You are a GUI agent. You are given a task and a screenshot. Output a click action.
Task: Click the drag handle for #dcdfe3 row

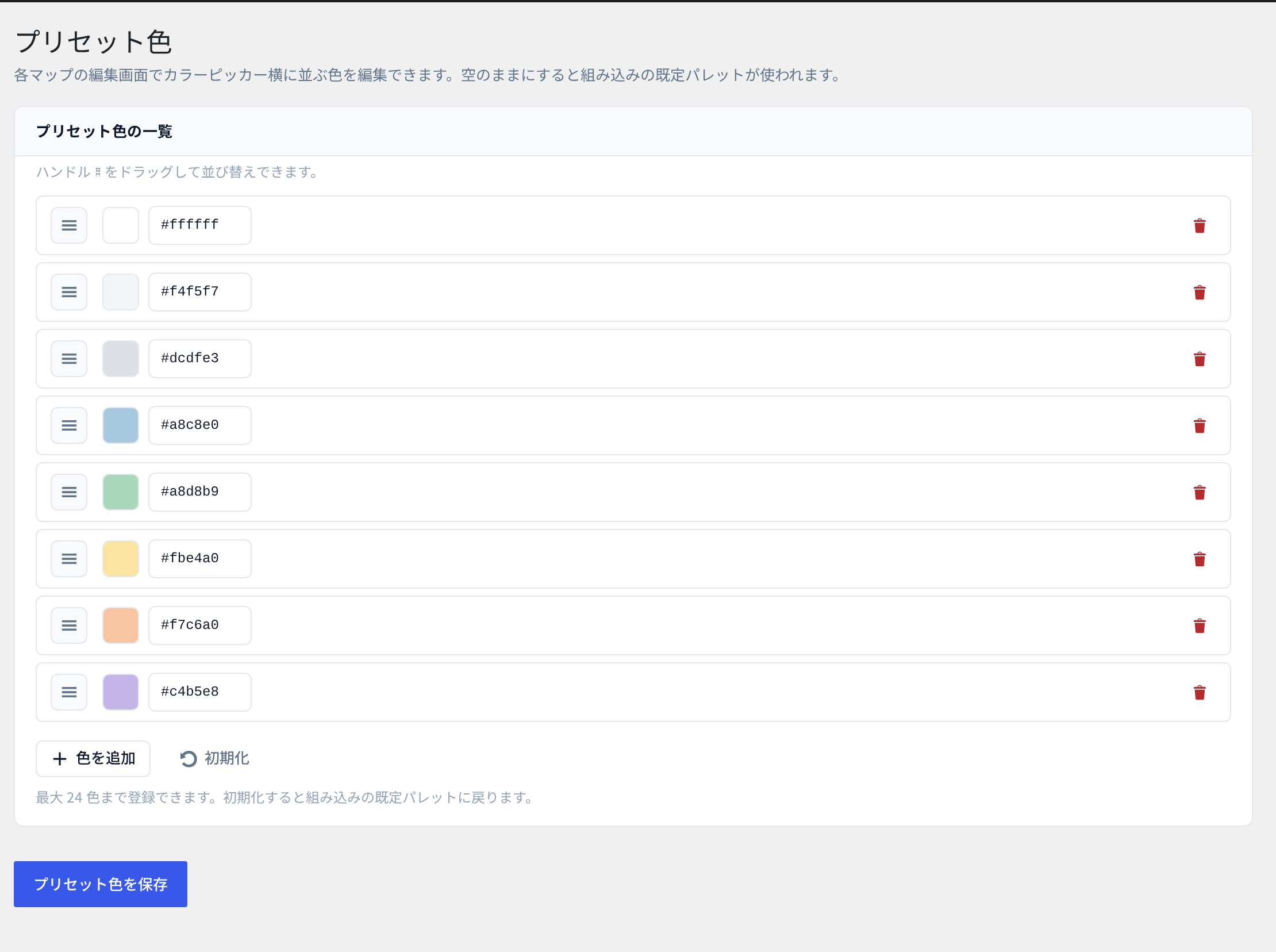coord(69,359)
